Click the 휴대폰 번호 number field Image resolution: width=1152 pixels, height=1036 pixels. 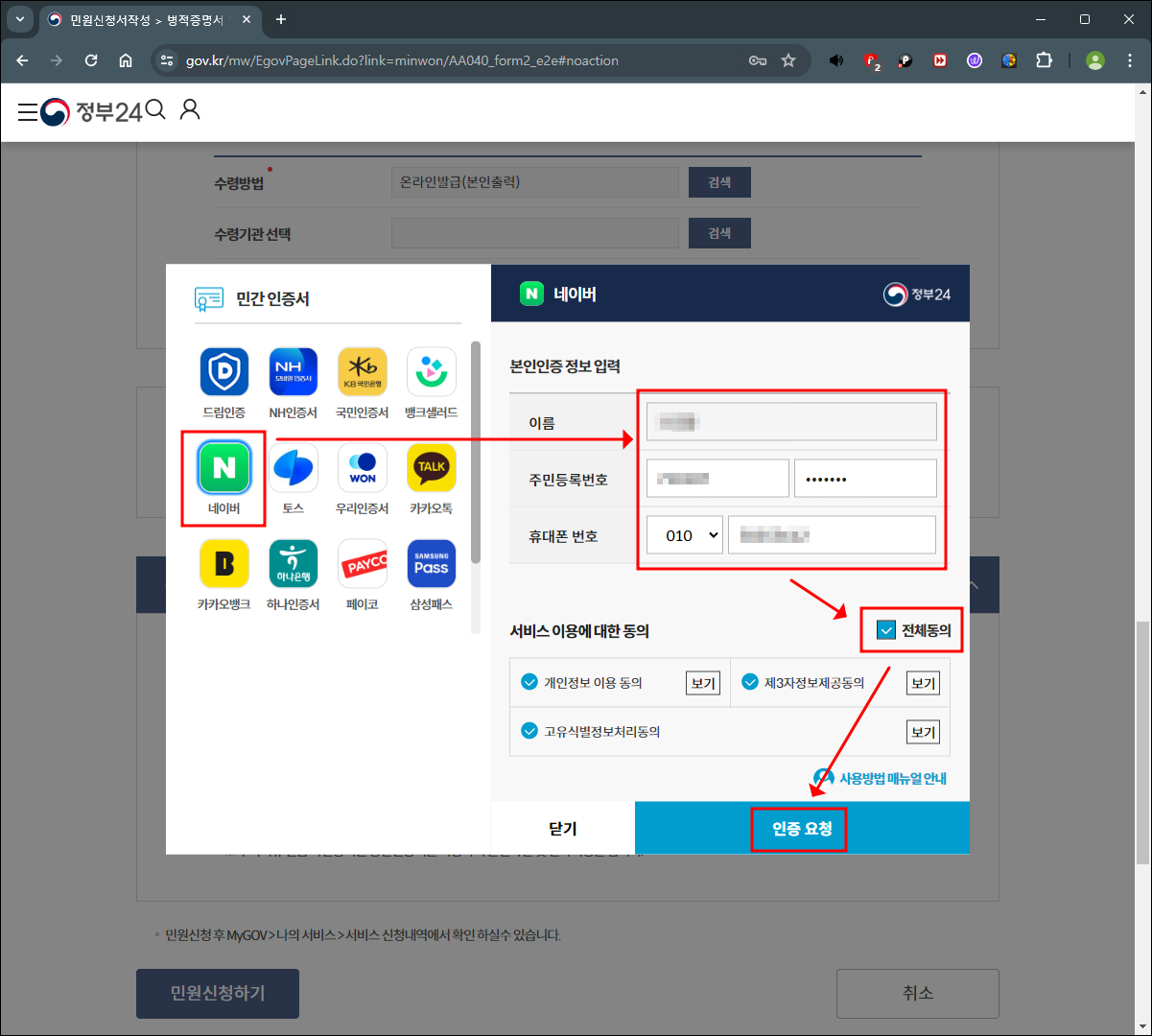[x=832, y=535]
